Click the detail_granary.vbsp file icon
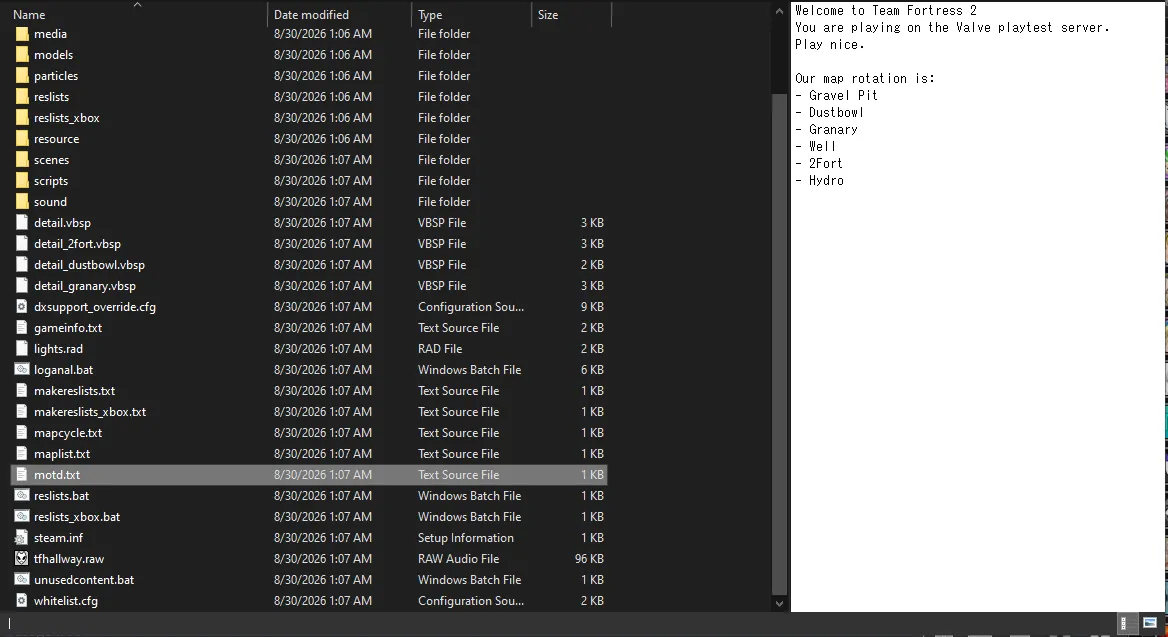Viewport: 1168px width, 637px height. click(x=22, y=285)
